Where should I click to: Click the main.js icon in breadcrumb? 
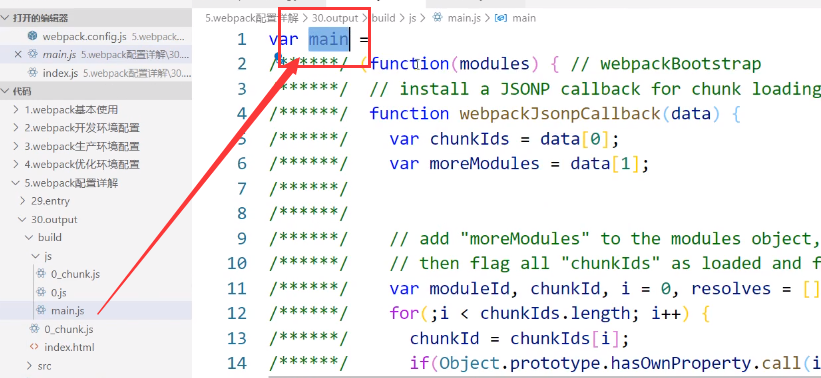[438, 18]
